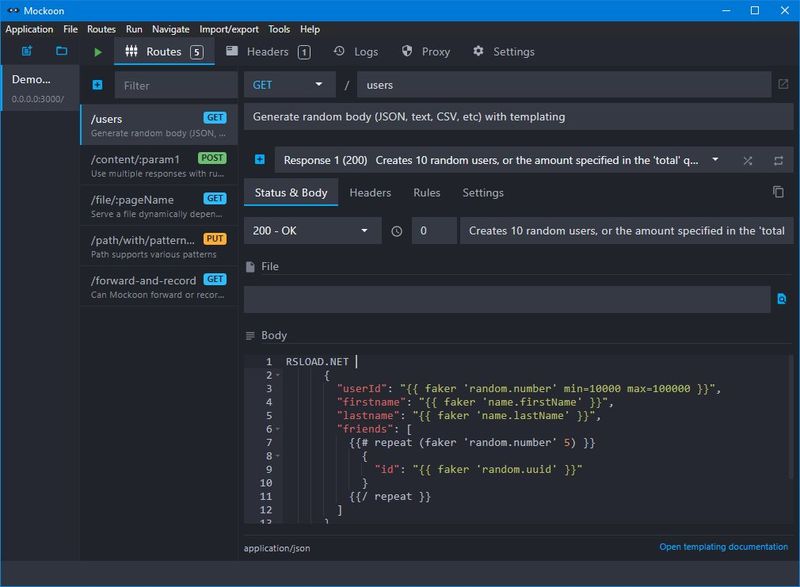The image size is (800, 587).
Task: Add a new response with the plus icon
Action: tap(259, 160)
